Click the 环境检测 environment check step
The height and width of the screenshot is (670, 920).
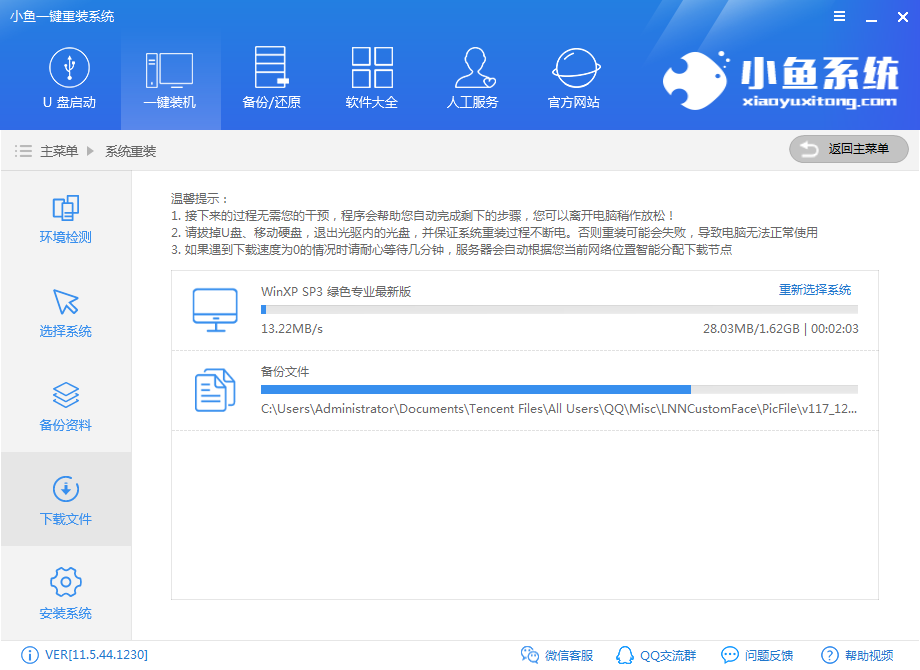[x=66, y=219]
